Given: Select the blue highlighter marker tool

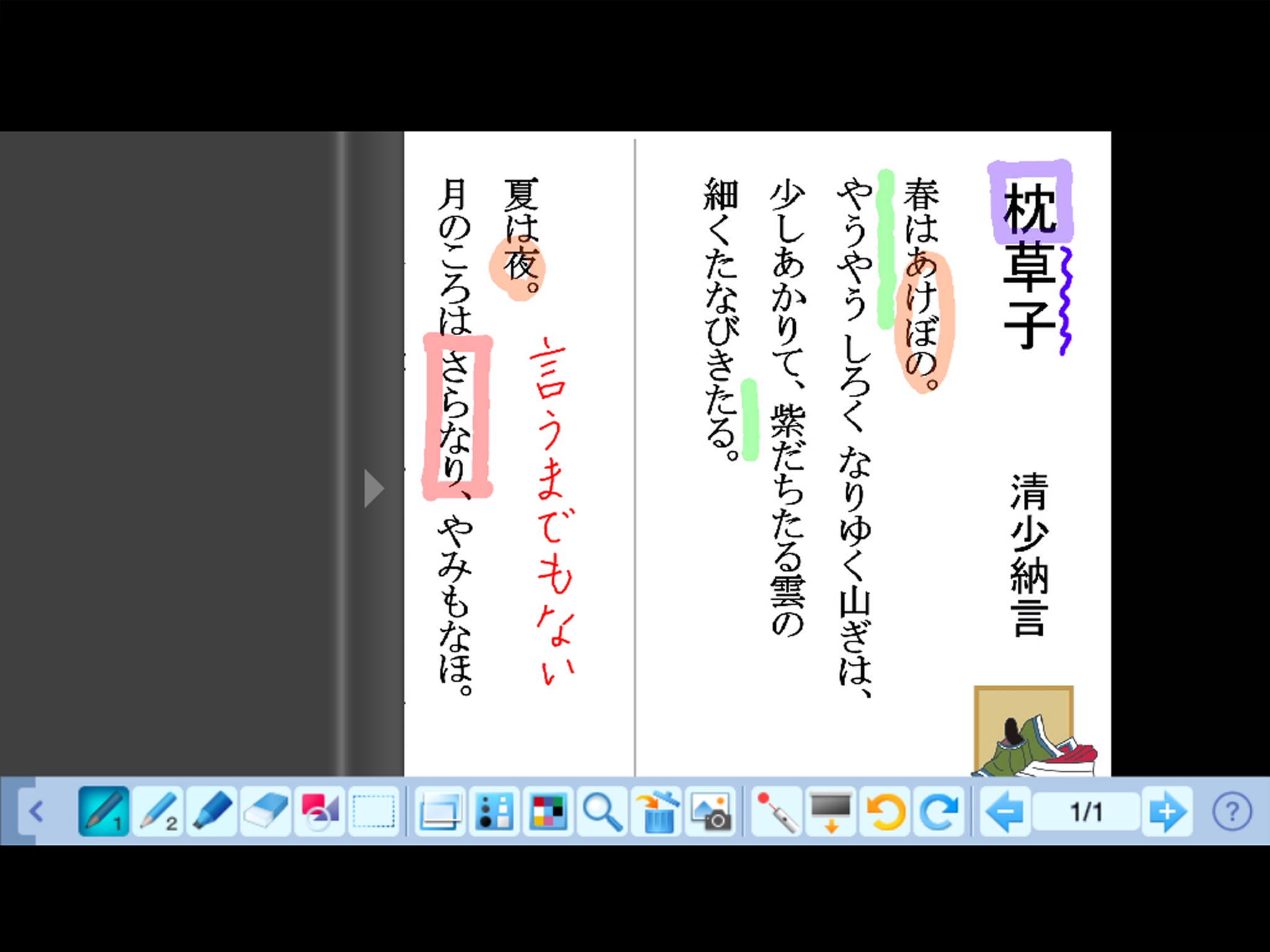Looking at the screenshot, I should [x=211, y=811].
